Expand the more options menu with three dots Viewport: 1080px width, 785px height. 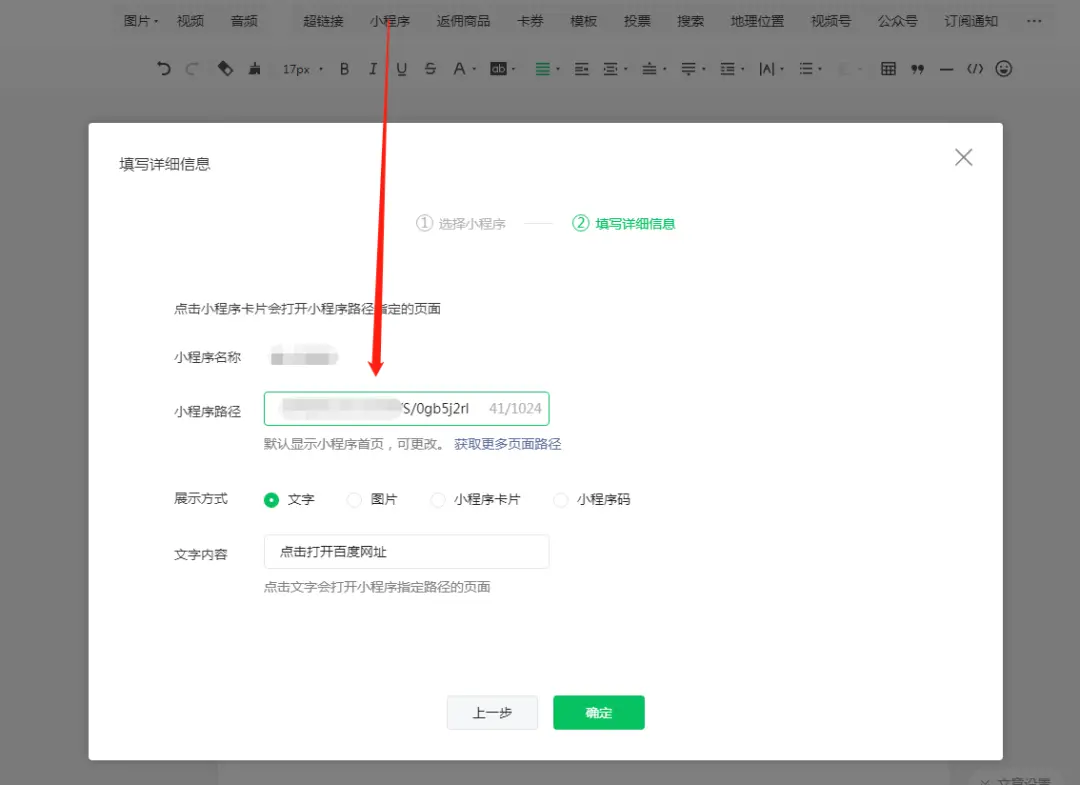pos(1035,20)
